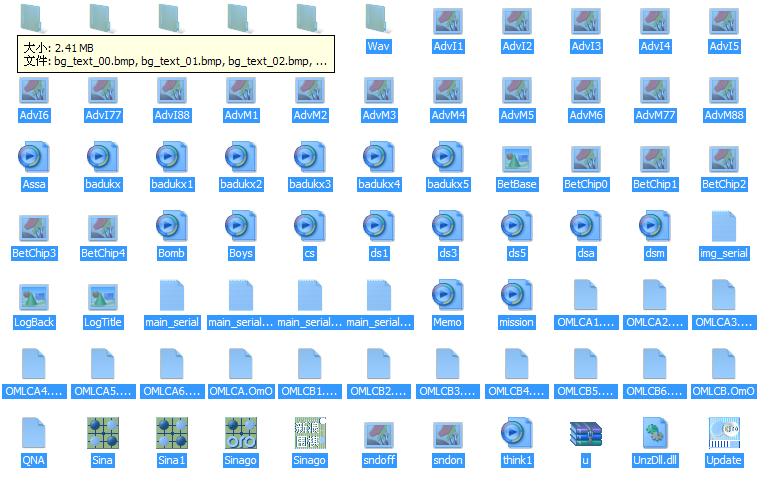
Task: Select the badukx2 file label
Action: click(241, 184)
